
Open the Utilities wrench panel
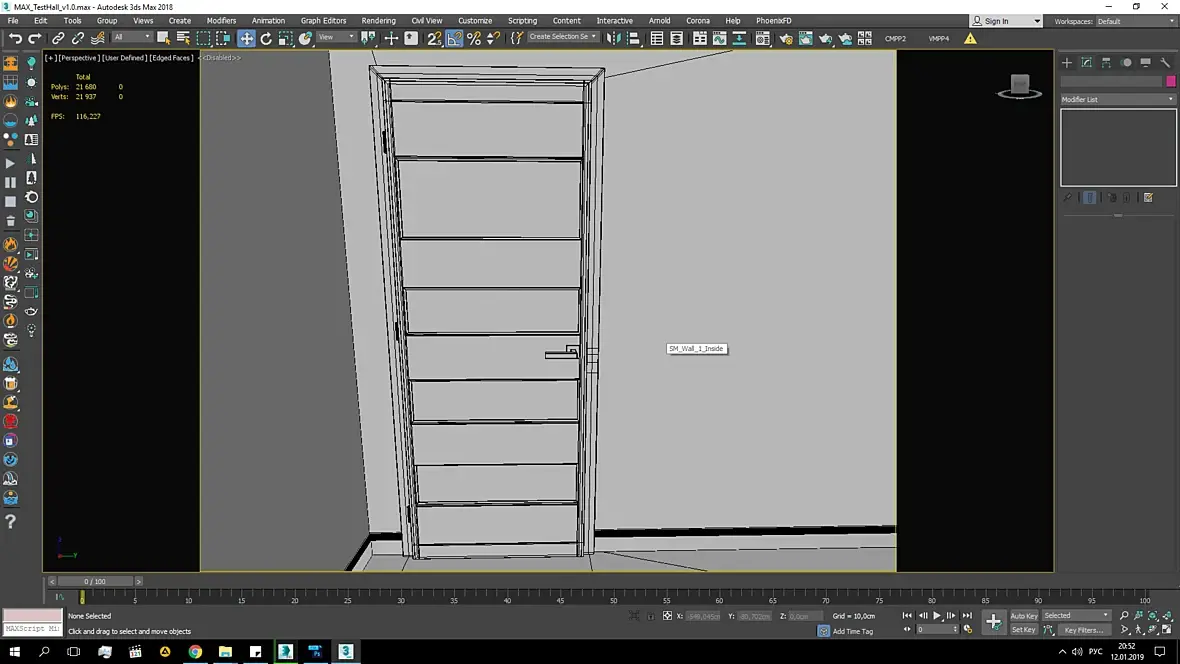1165,62
